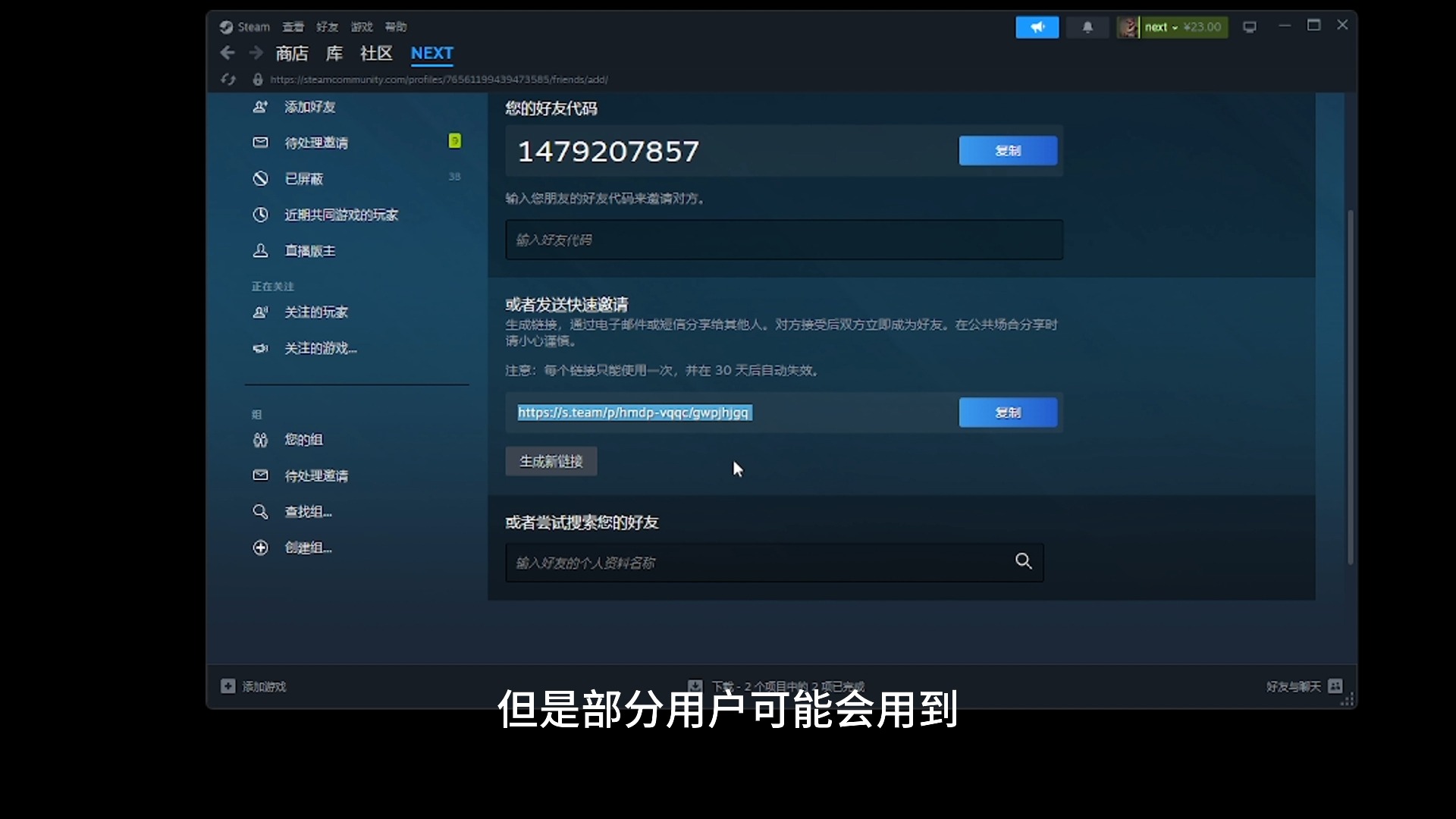Open the announcements megaphone button
The height and width of the screenshot is (819, 1456).
point(1037,27)
